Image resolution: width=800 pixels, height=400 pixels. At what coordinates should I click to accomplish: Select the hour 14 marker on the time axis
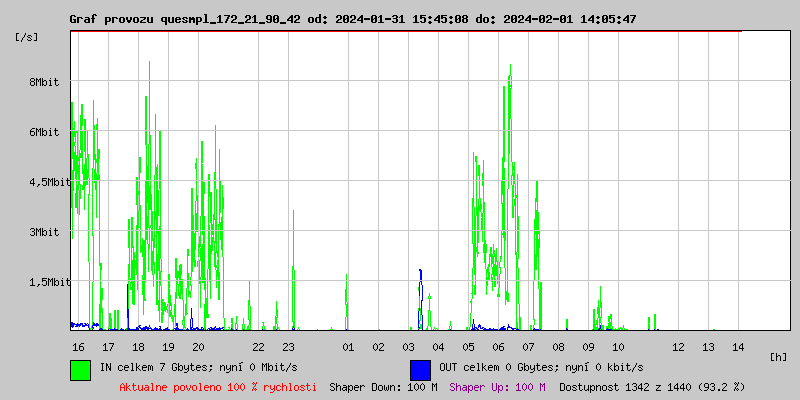point(738,346)
